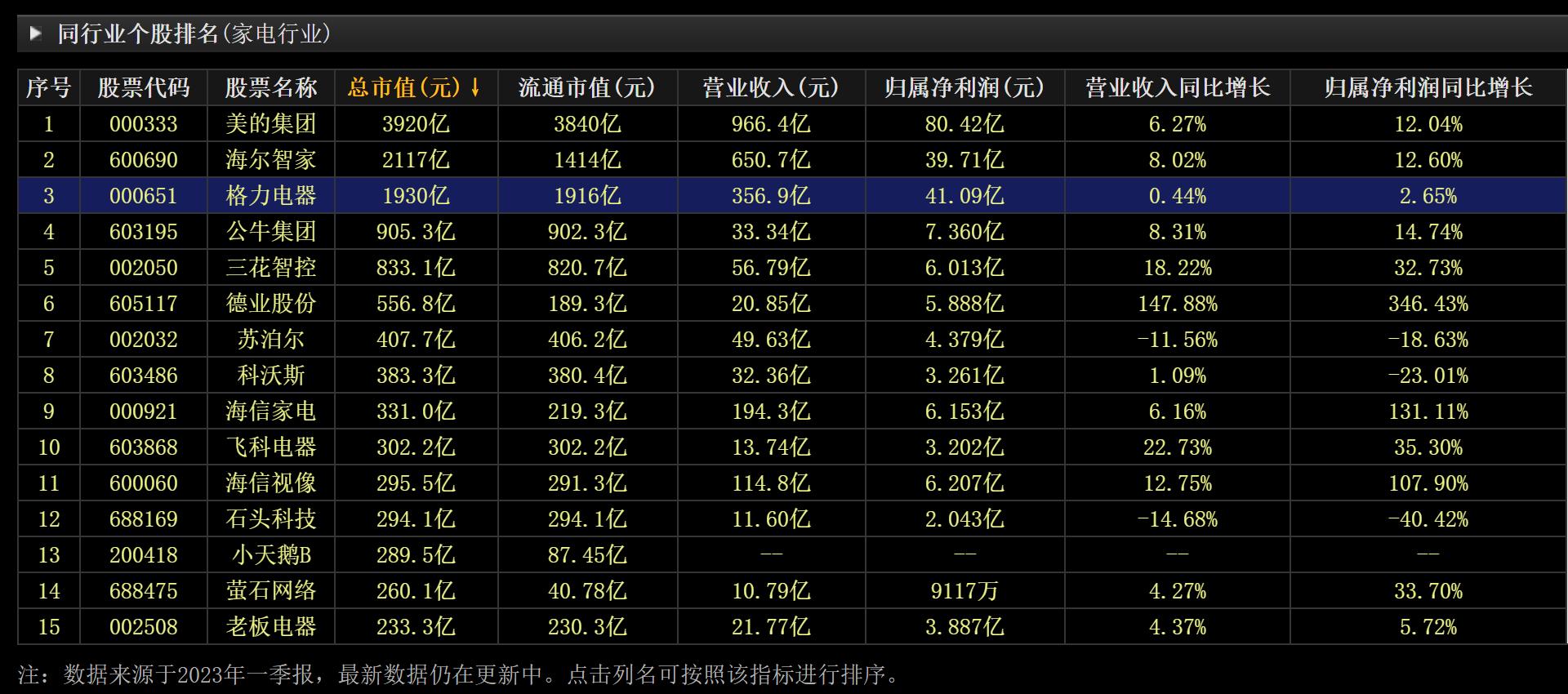The width and height of the screenshot is (1568, 694).
Task: Click stock code 200418
Action: point(144,555)
